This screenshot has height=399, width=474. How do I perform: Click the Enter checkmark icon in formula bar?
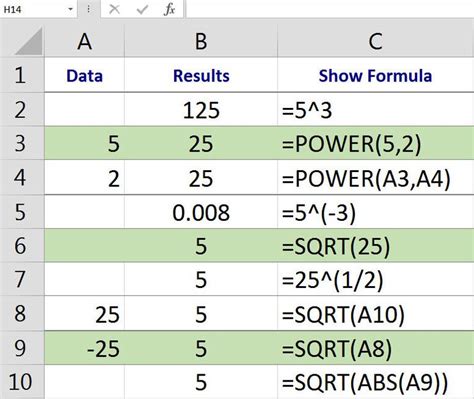pyautogui.click(x=142, y=9)
